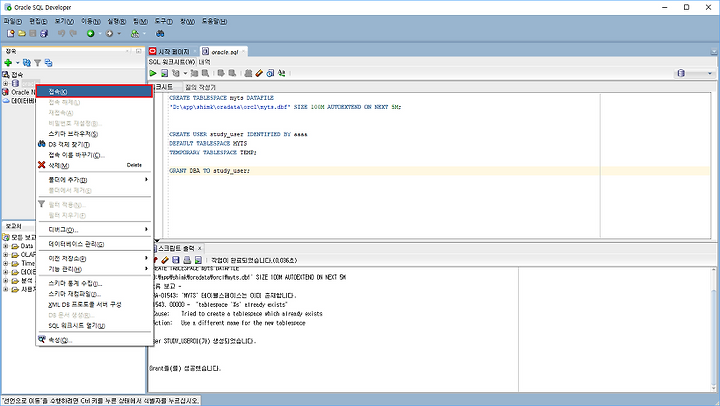The height and width of the screenshot is (406, 720).
Task: Open dropdown arrow beside the Back navigation icon
Action: [x=100, y=34]
